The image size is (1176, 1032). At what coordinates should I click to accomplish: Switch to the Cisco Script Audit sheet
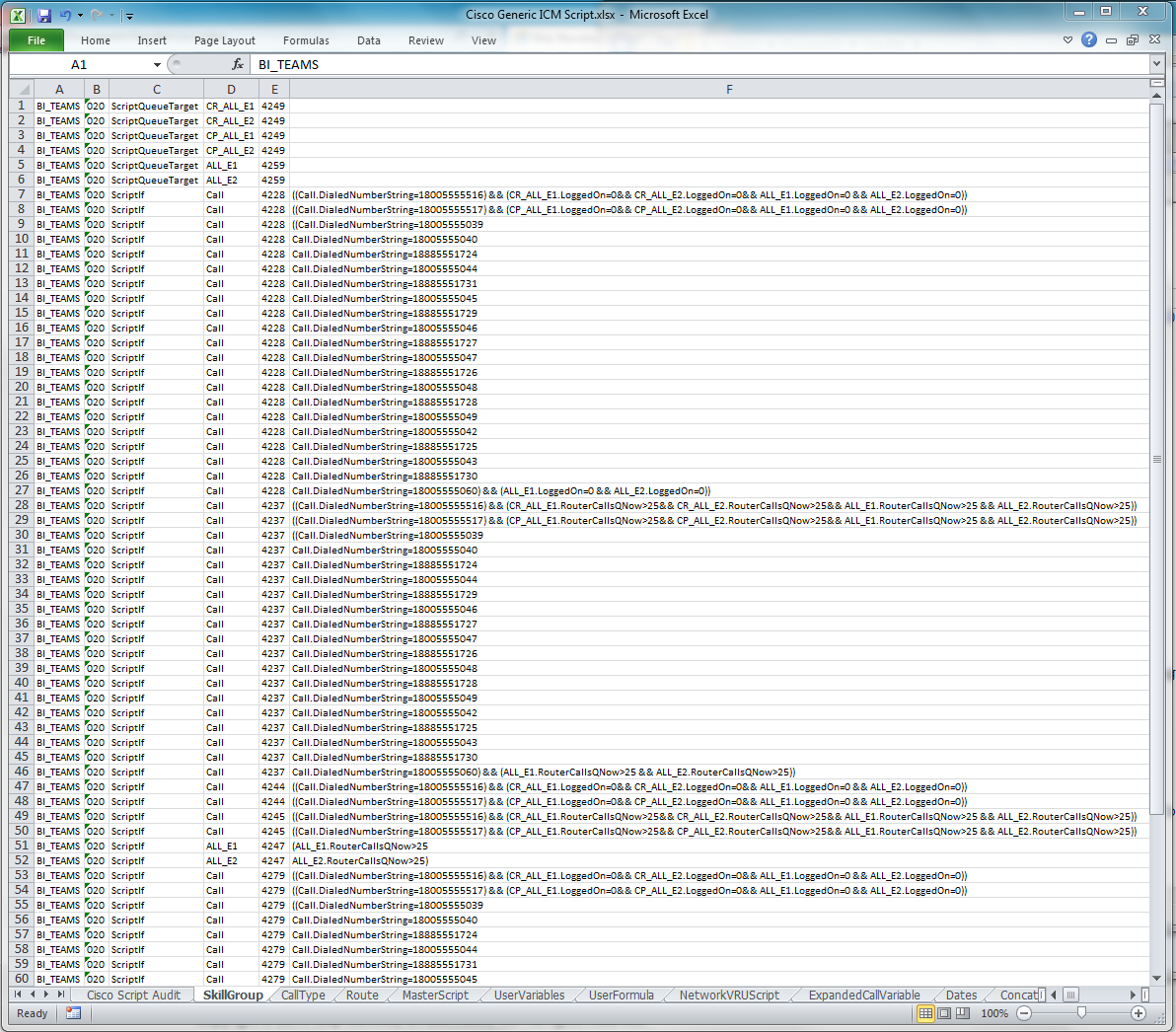click(133, 995)
